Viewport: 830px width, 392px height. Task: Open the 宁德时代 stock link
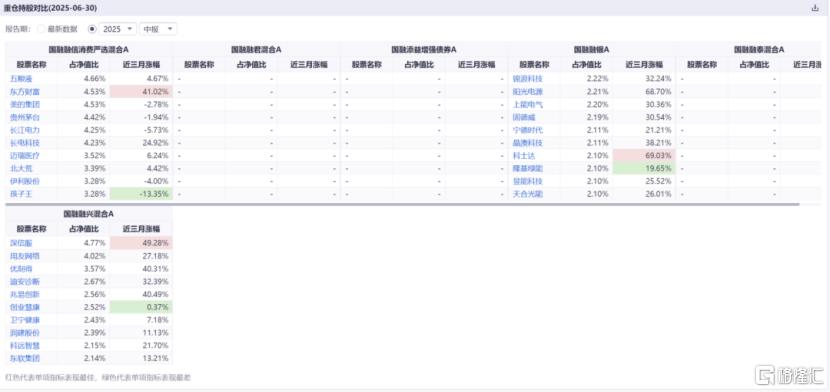528,130
